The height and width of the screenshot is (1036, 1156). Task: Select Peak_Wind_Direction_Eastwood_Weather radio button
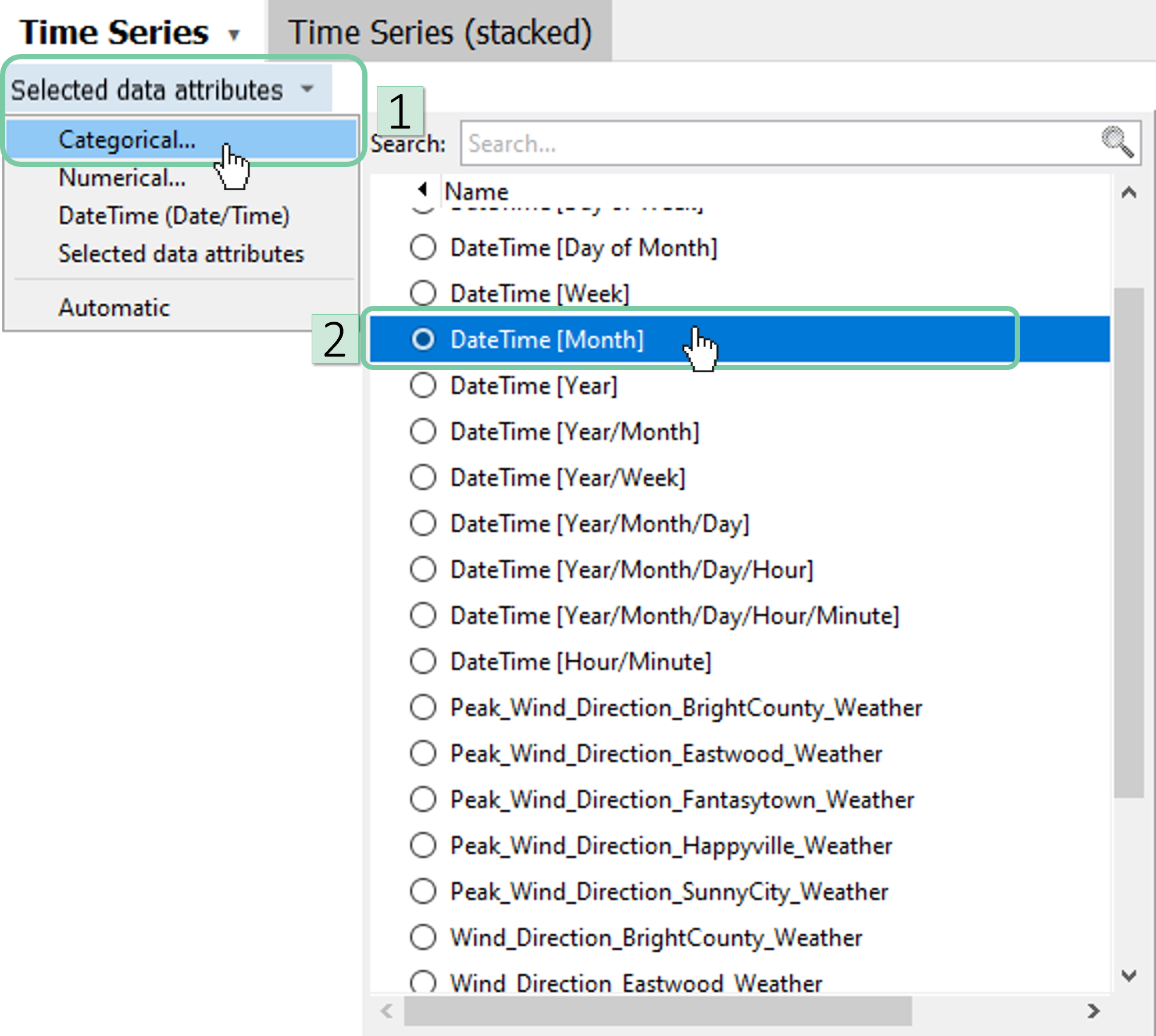pos(423,753)
